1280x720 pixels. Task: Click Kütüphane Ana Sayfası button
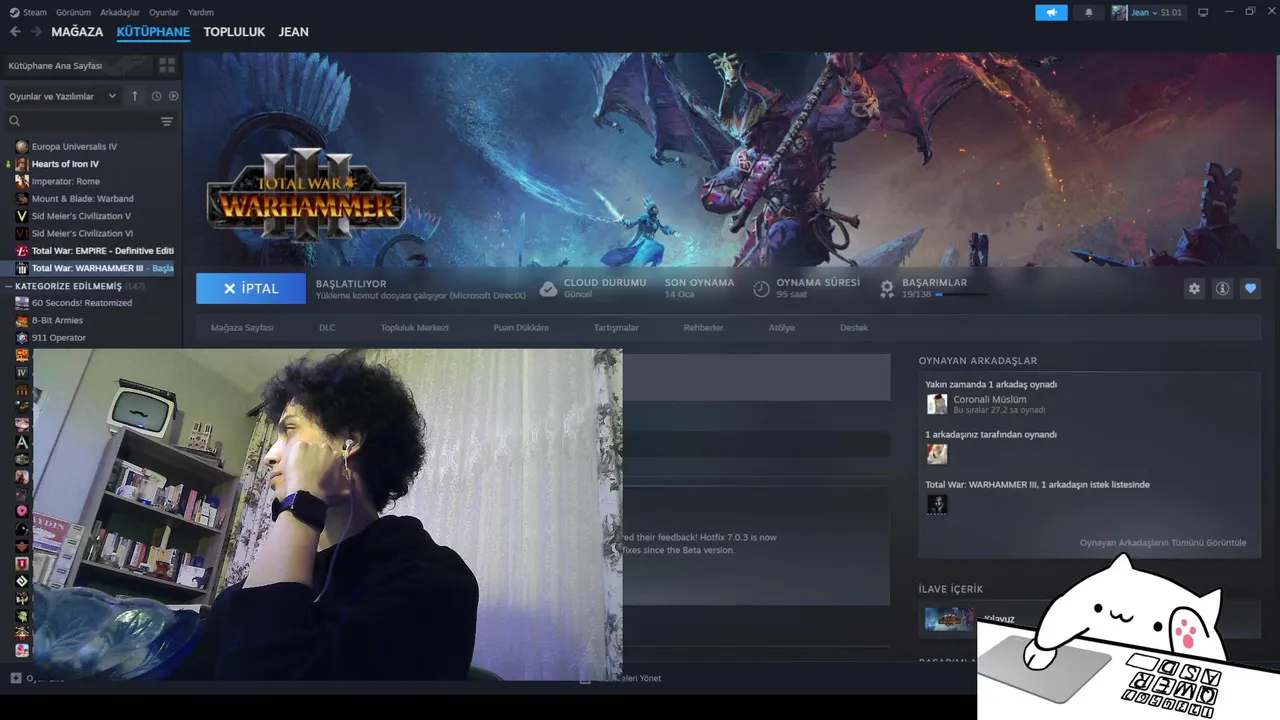(78, 65)
